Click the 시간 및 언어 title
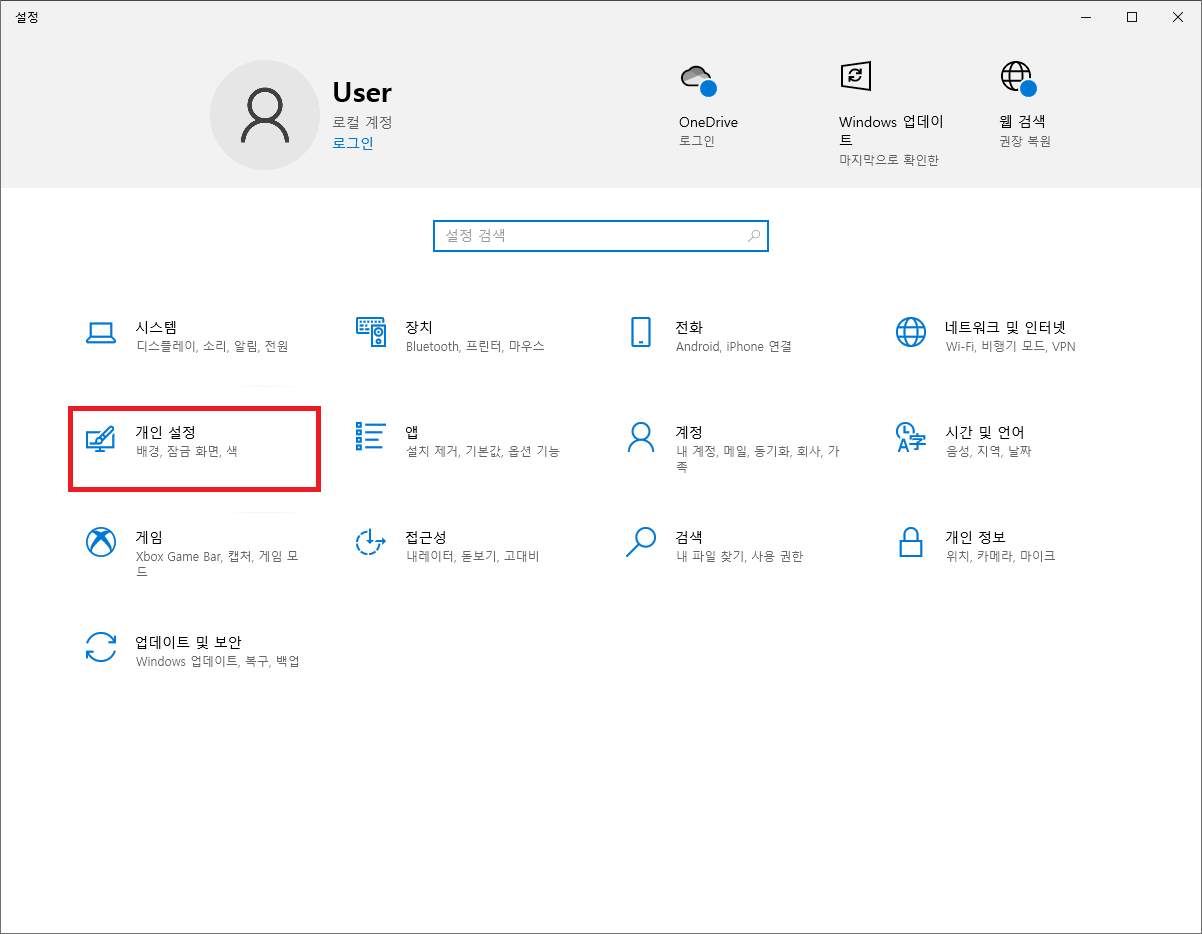This screenshot has width=1202, height=934. click(985, 432)
